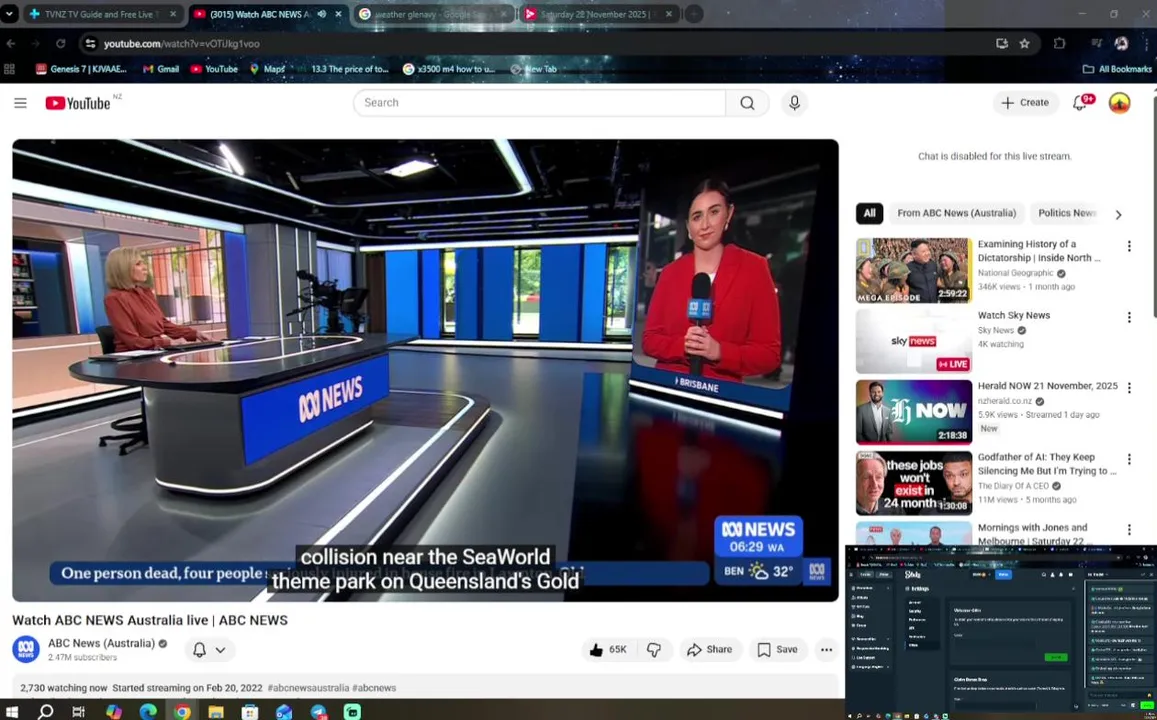Viewport: 1157px width, 720px height.
Task: Open Chrome extensions puzzle icon
Action: pos(1060,44)
